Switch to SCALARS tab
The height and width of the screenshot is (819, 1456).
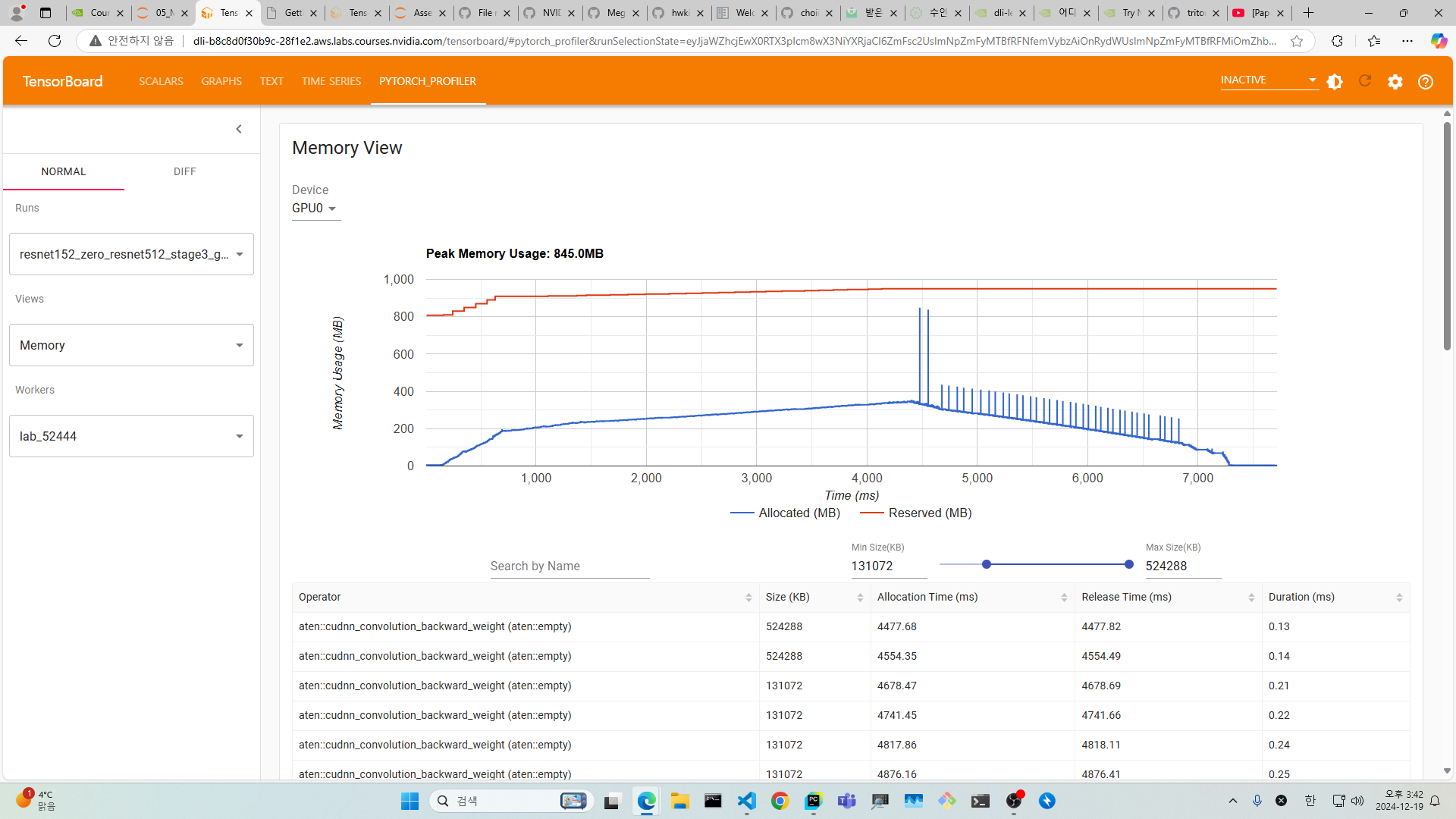pyautogui.click(x=161, y=81)
